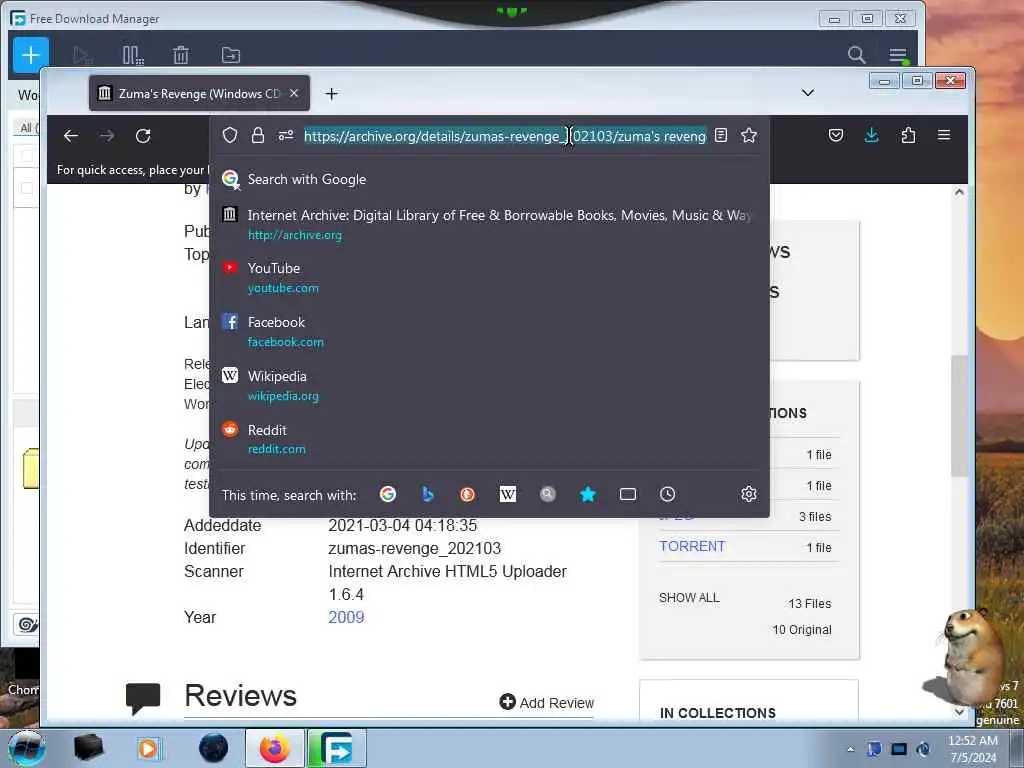This screenshot has height=768, width=1024.
Task: Click the add download plus button in Free Download Manager
Action: pyautogui.click(x=31, y=55)
